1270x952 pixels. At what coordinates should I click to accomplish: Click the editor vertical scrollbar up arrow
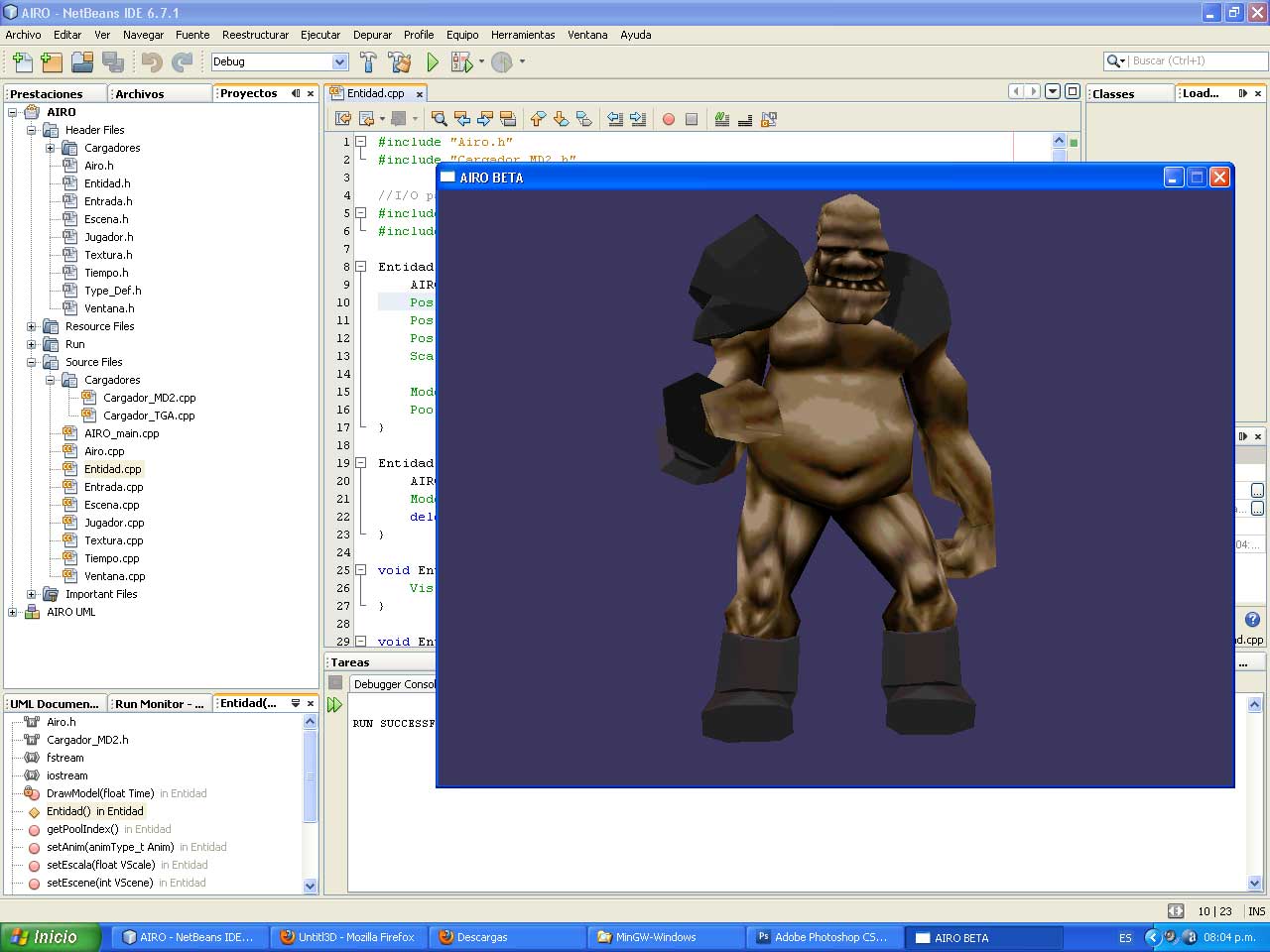(x=1059, y=141)
